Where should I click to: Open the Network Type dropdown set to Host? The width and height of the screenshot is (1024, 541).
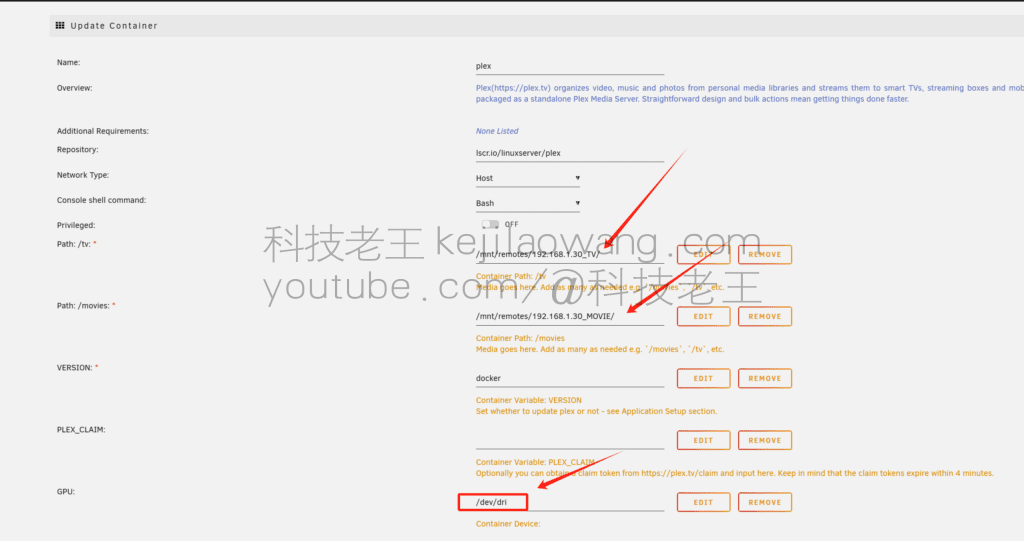click(x=528, y=178)
